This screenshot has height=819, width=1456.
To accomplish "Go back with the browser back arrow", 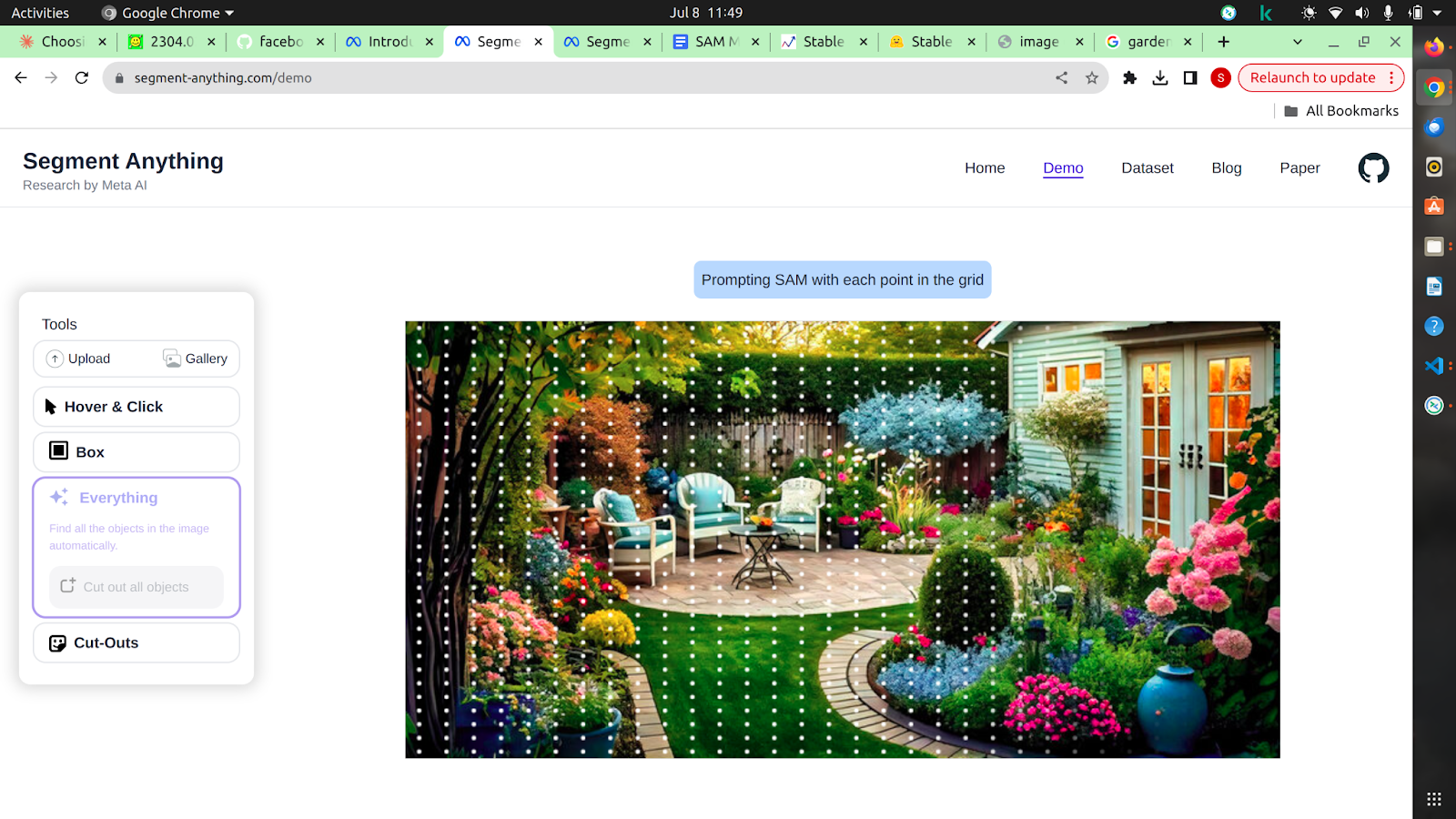I will pos(21,78).
